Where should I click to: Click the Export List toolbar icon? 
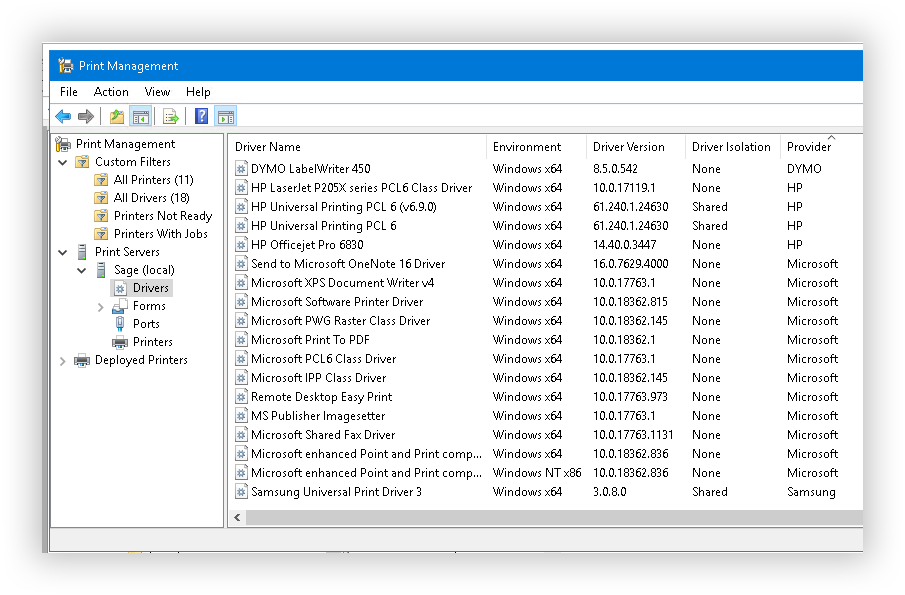pyautogui.click(x=171, y=117)
